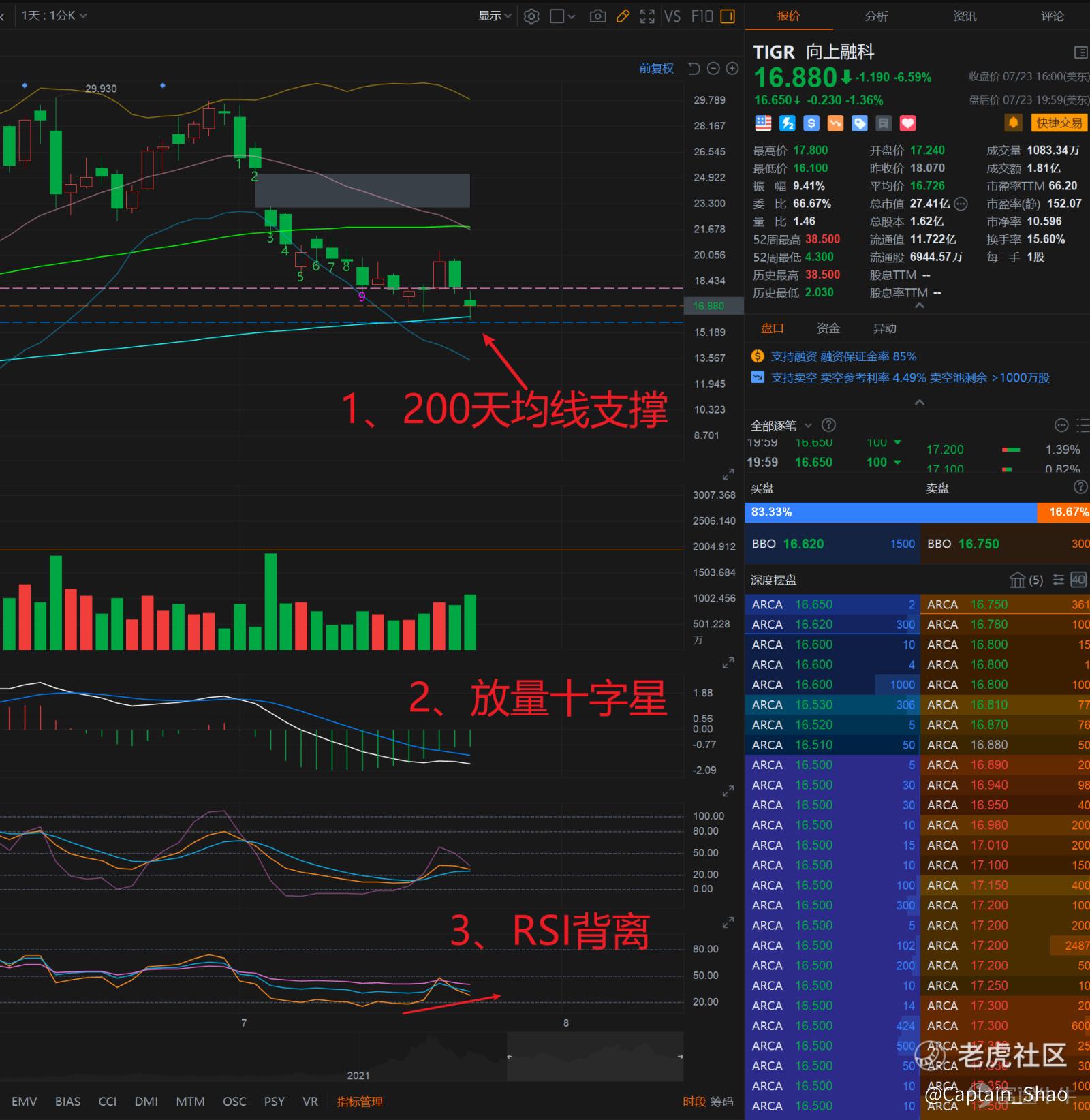Switch to the 分析 tab
The height and width of the screenshot is (1120, 1090).
pyautogui.click(x=876, y=16)
